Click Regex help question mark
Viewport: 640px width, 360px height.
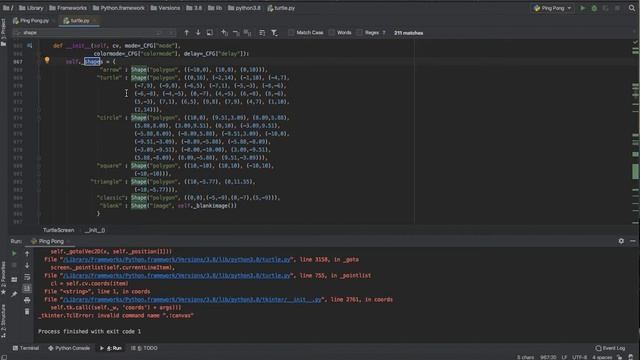pyautogui.click(x=384, y=33)
